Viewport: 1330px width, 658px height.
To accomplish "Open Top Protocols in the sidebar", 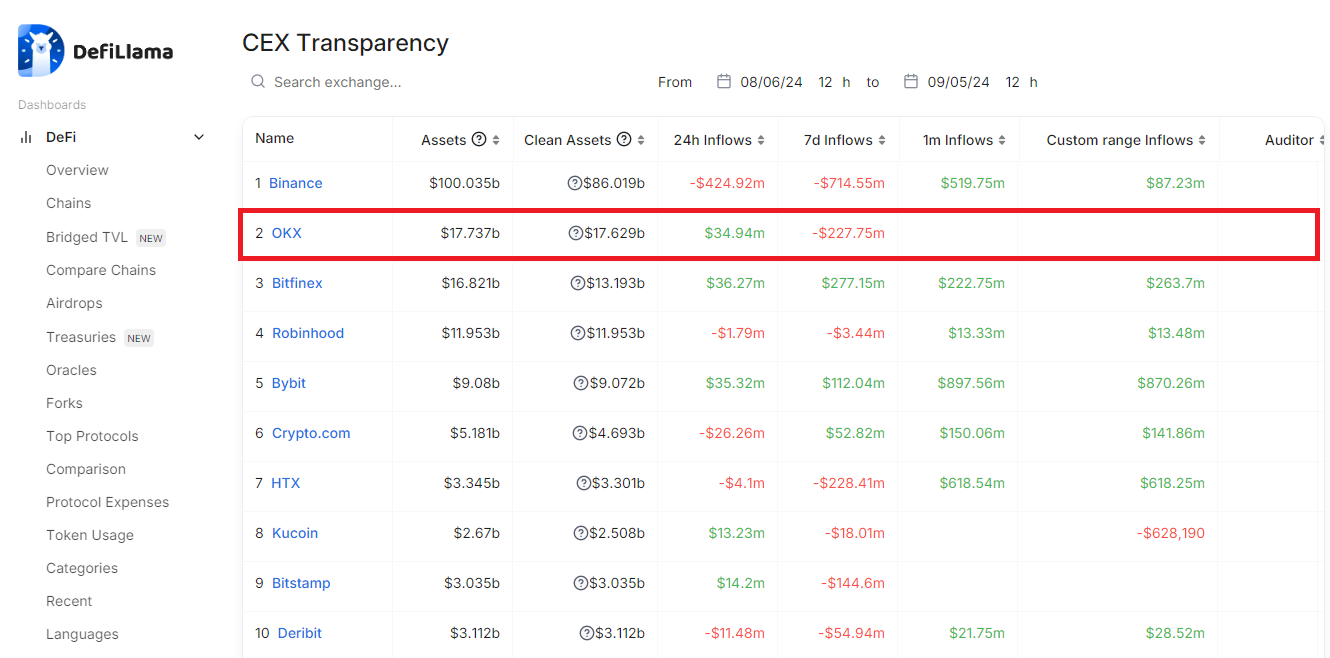I will [92, 436].
